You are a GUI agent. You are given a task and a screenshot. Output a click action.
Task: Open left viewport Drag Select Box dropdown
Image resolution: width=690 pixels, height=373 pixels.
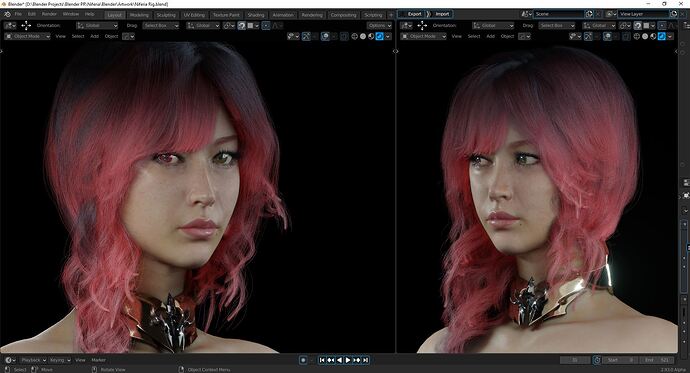pos(161,26)
